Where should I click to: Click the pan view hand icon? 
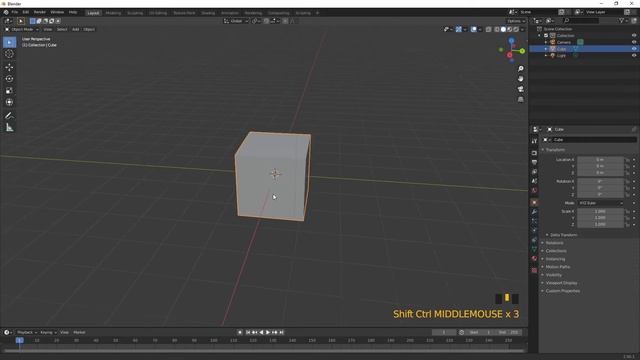(x=520, y=79)
